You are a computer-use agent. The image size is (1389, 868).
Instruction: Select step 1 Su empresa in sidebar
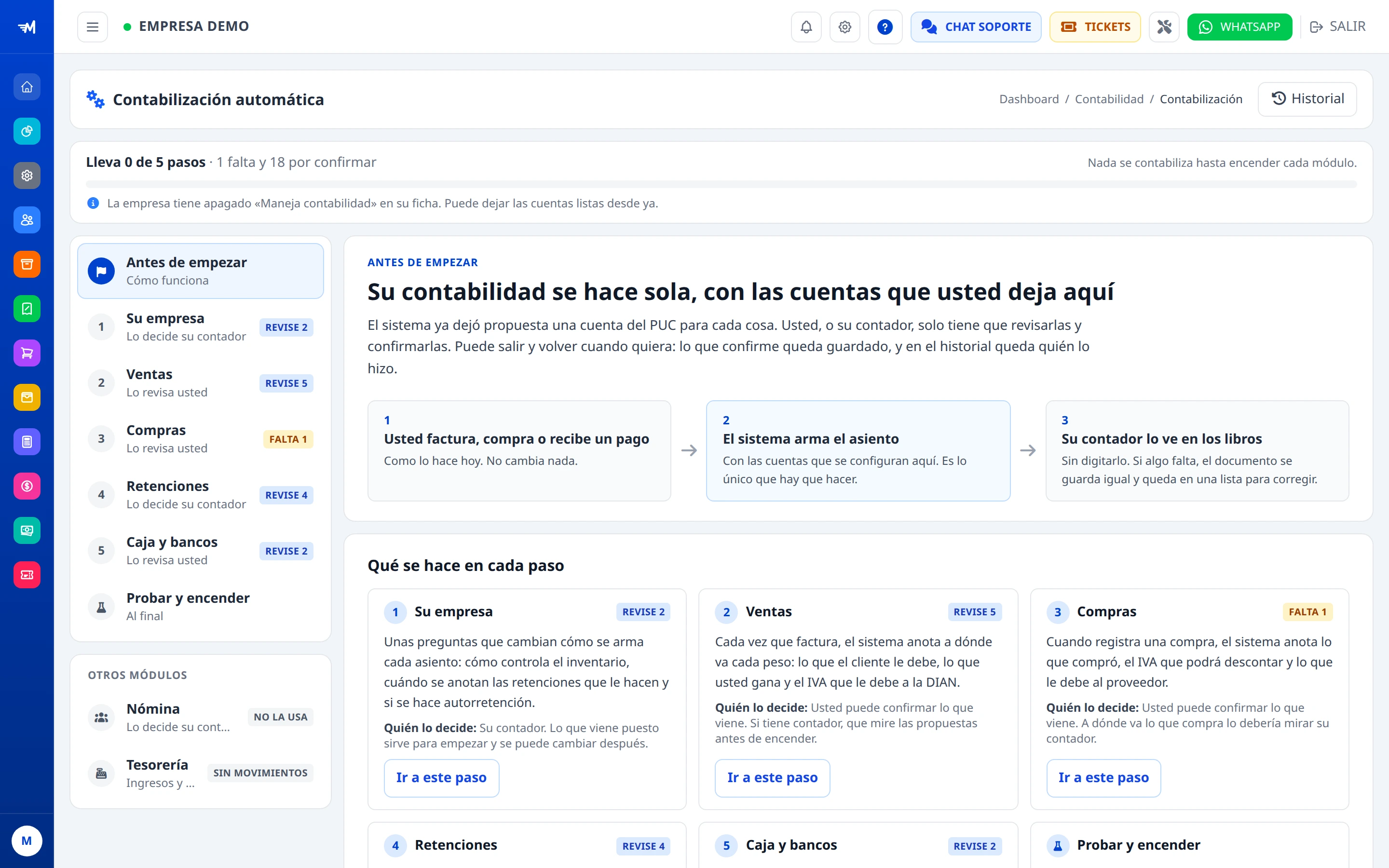click(200, 327)
